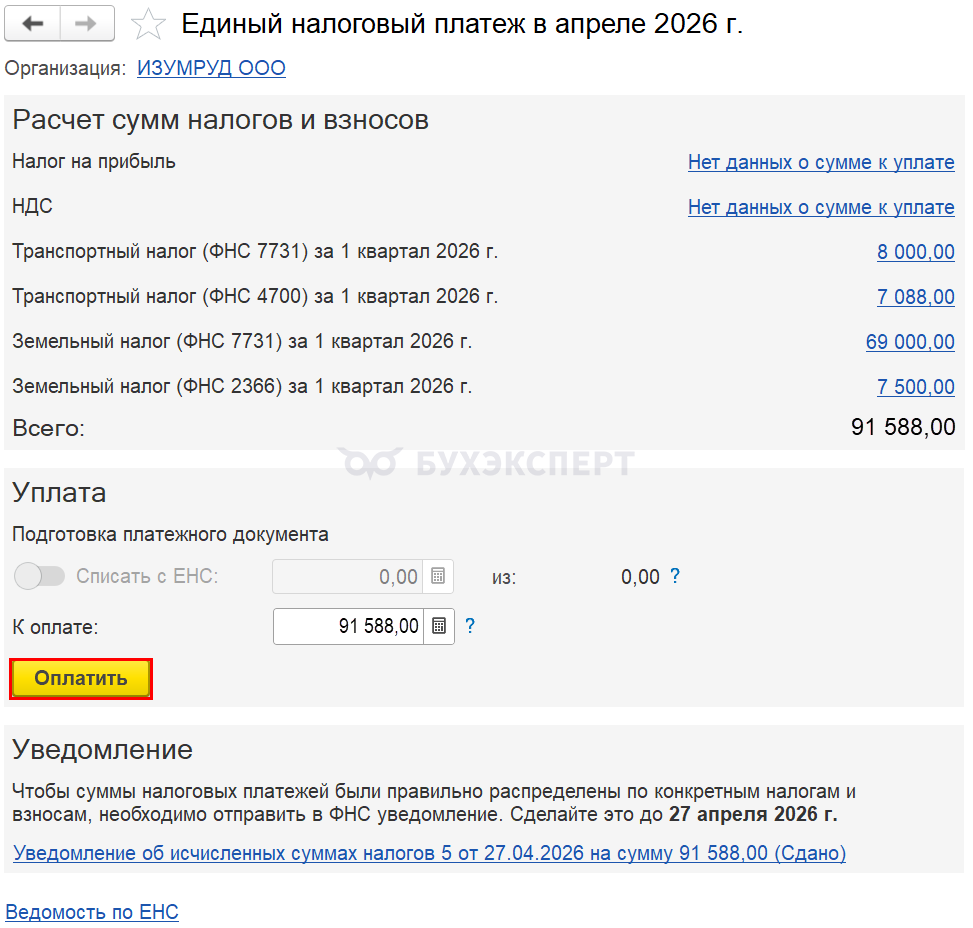Screen dimensions: 973x928
Task: Add page to favorites with star icon
Action: point(148,24)
